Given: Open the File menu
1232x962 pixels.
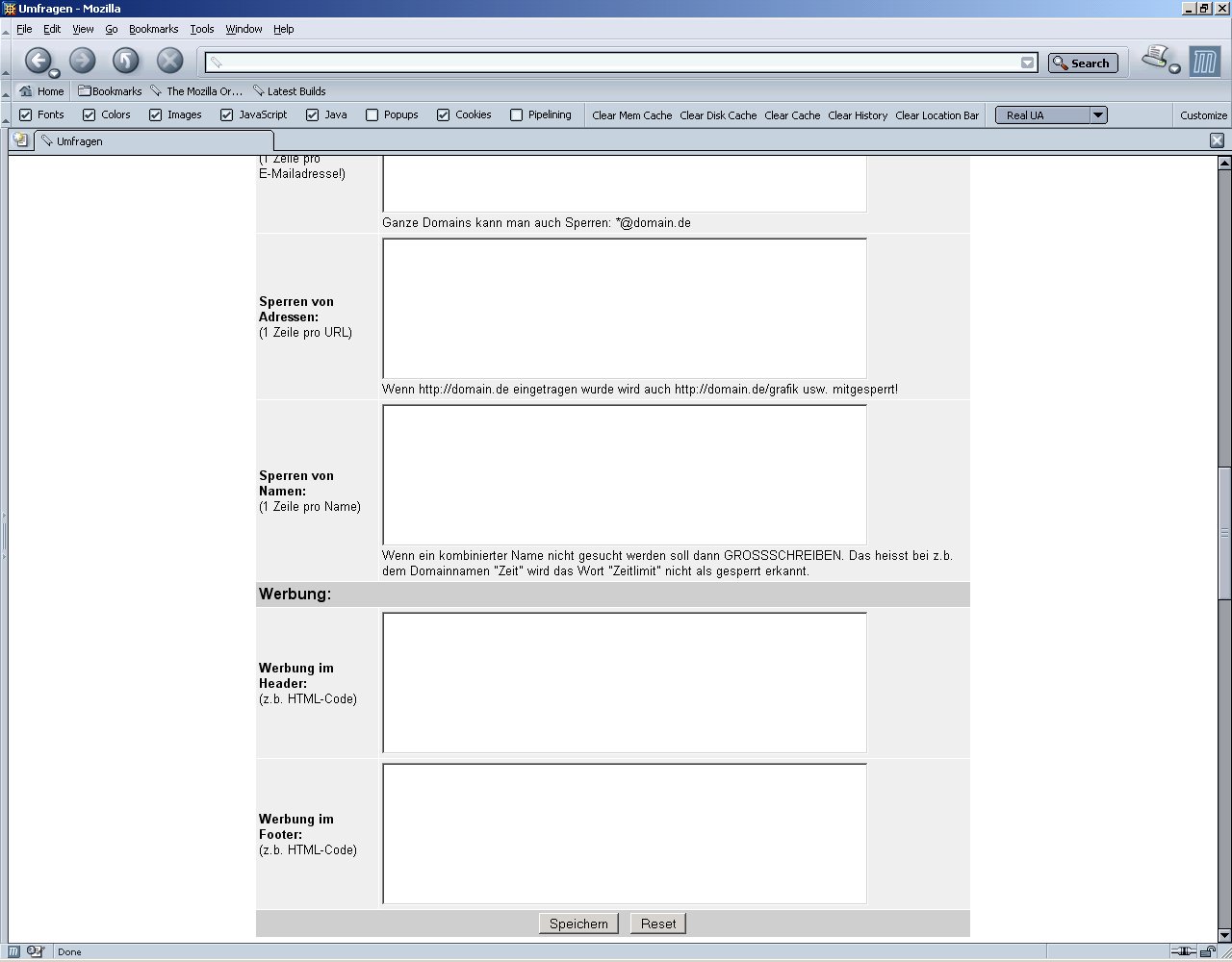Looking at the screenshot, I should [24, 29].
